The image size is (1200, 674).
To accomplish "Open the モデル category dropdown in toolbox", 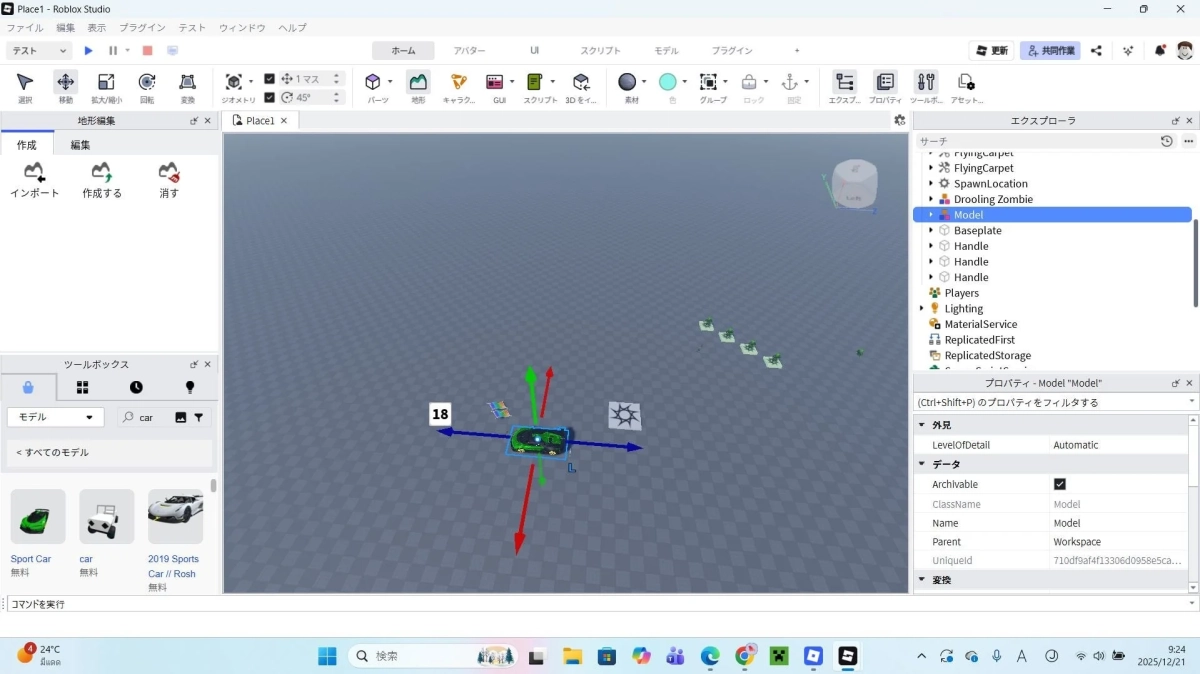I will [55, 417].
